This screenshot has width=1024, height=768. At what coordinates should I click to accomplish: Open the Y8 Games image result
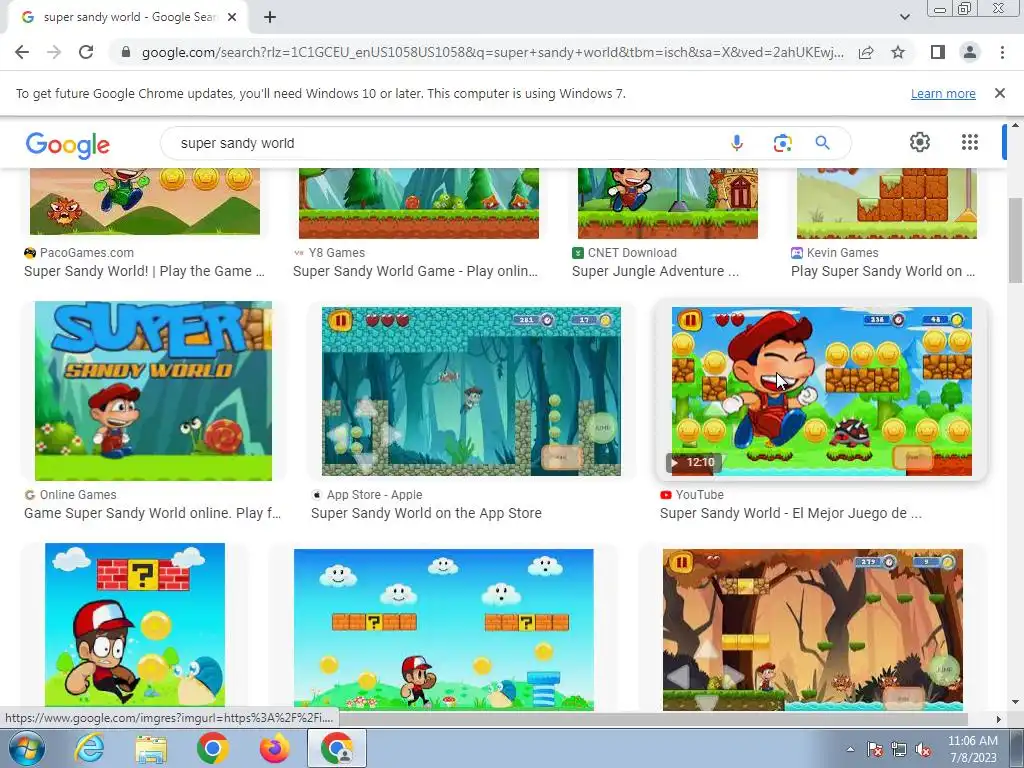point(419,203)
